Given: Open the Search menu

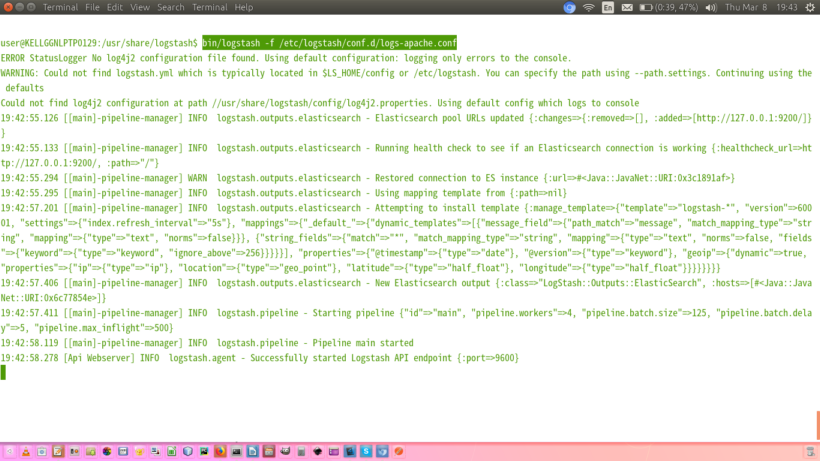Looking at the screenshot, I should point(171,7).
